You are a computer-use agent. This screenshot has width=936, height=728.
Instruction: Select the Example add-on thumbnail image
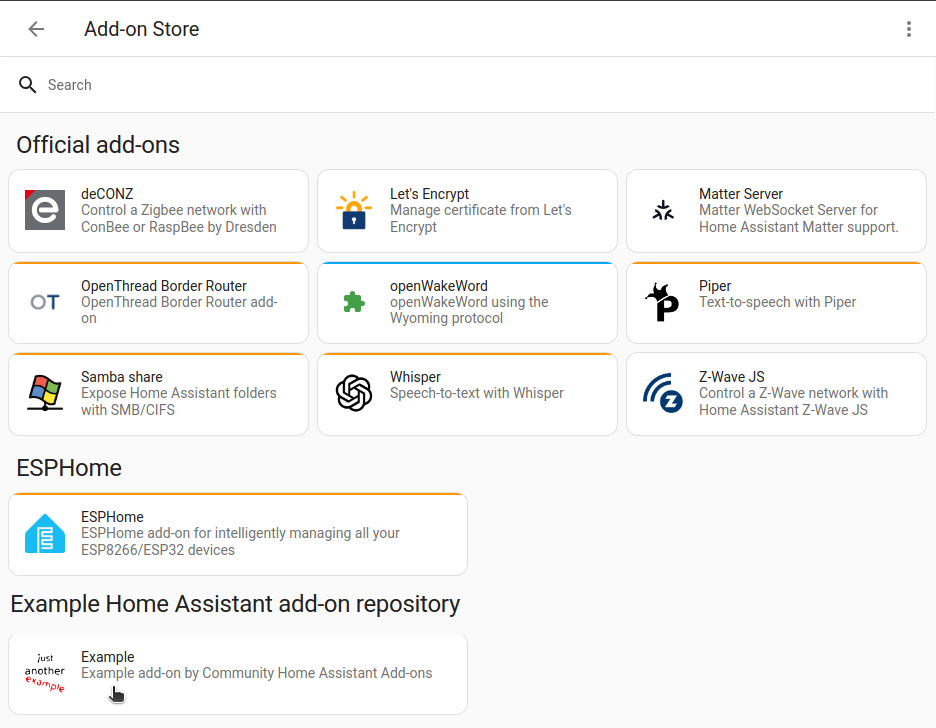coord(44,673)
